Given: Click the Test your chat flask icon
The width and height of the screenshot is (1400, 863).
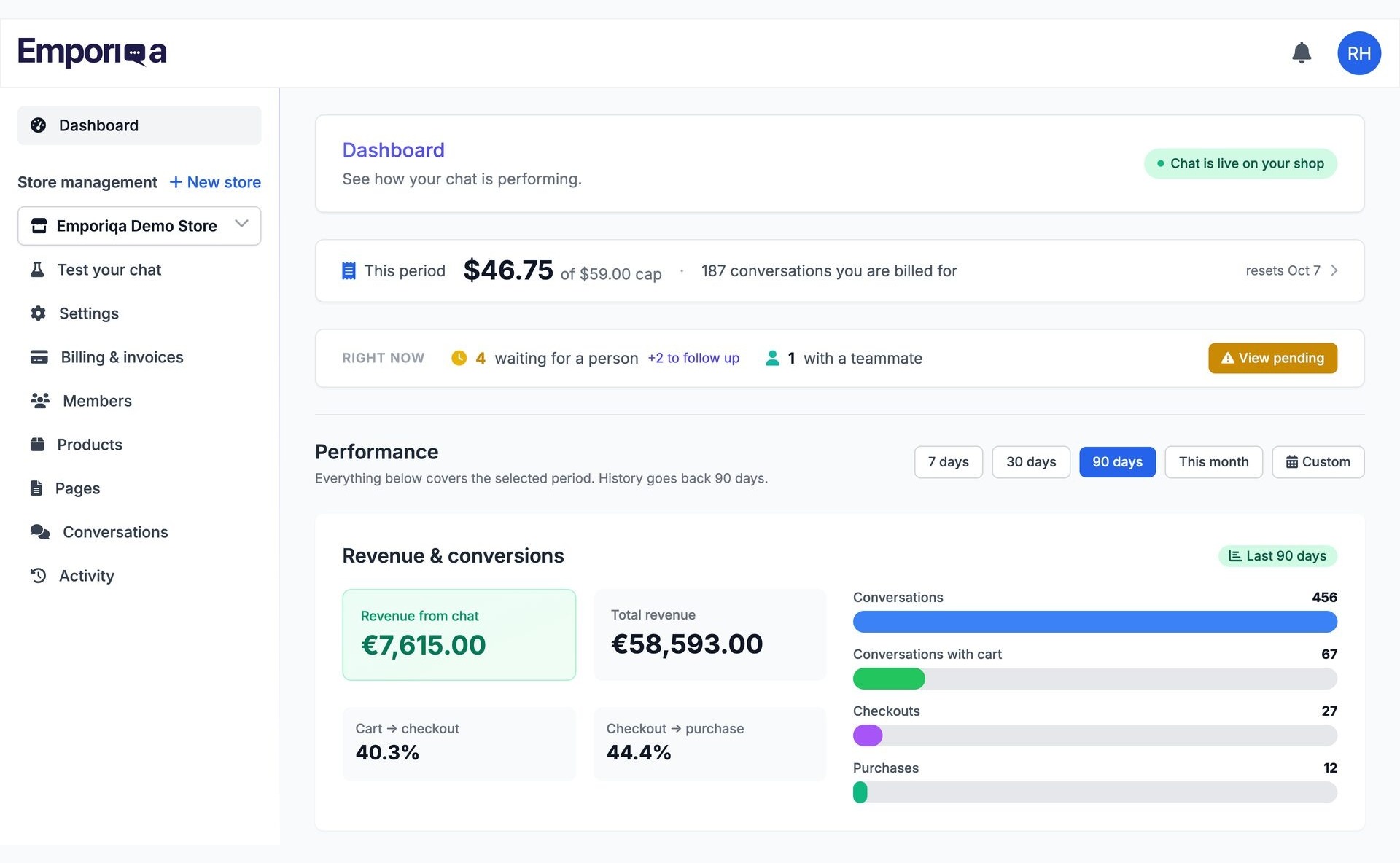Looking at the screenshot, I should 37,270.
